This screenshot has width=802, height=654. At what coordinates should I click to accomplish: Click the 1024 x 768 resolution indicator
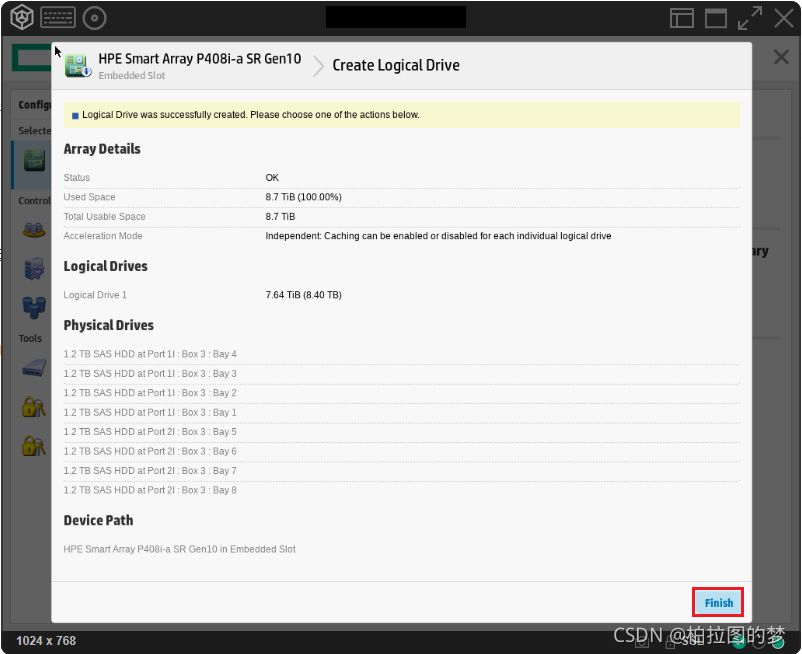coord(46,641)
